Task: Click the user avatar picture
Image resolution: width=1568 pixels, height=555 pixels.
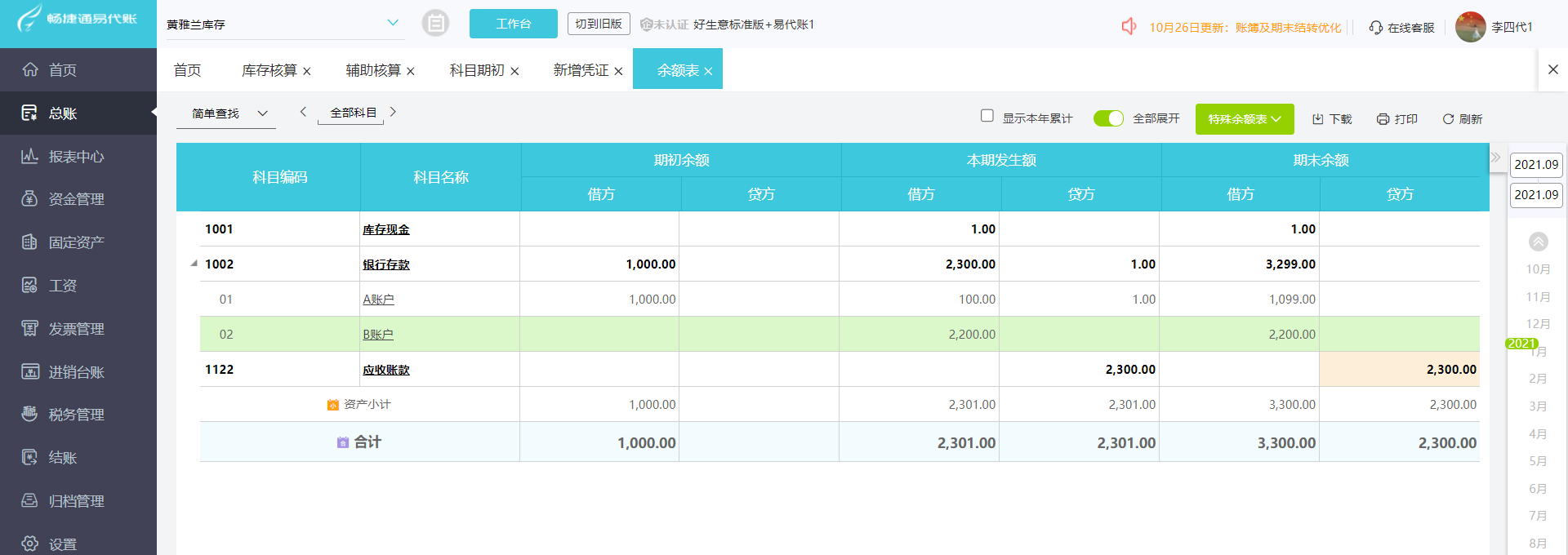Action: [x=1470, y=27]
